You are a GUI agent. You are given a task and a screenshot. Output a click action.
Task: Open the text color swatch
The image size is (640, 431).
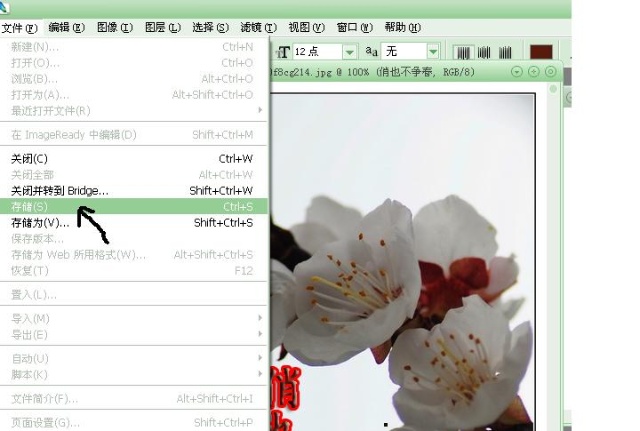pyautogui.click(x=541, y=51)
